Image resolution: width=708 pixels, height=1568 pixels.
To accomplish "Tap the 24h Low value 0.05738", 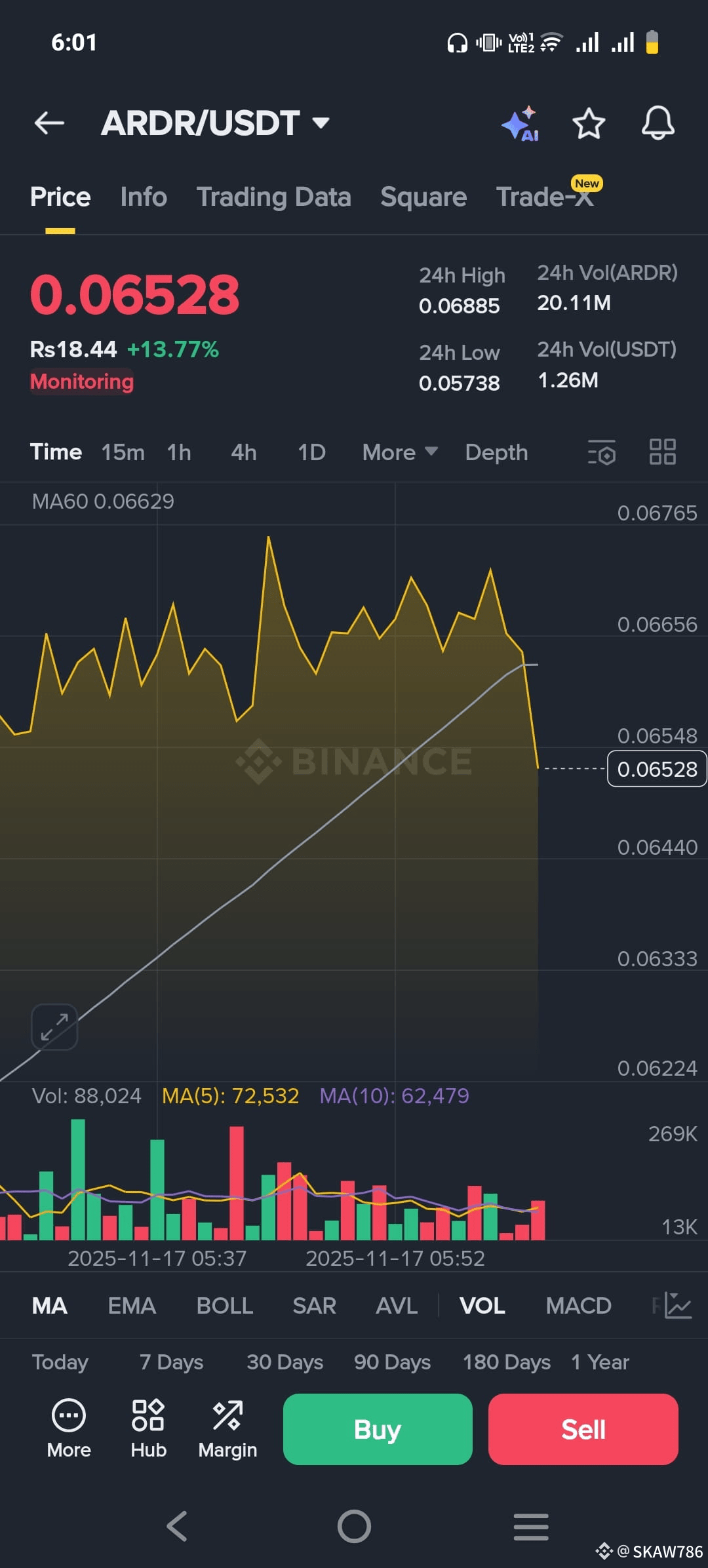I will 460,383.
